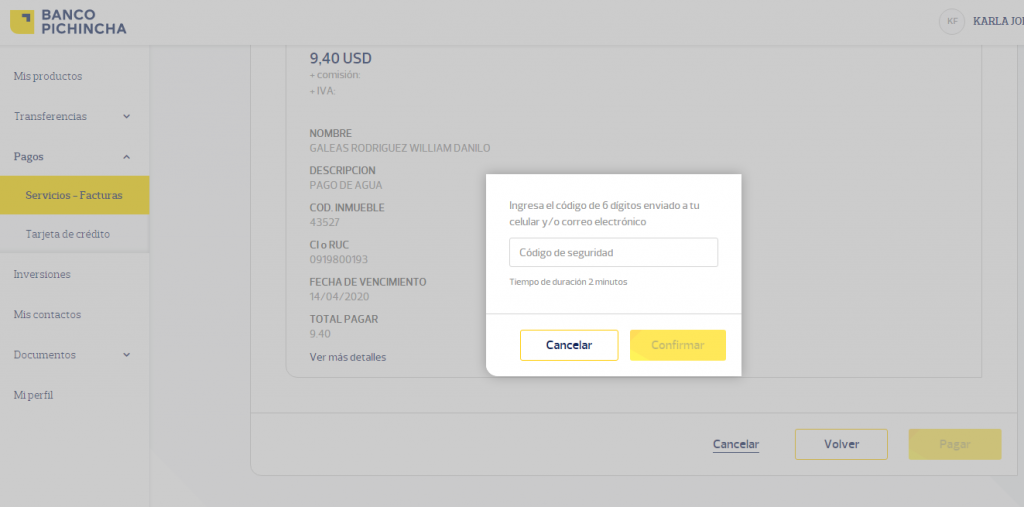Viewport: 1024px width, 507px height.
Task: Open Mi perfil page
Action: [x=33, y=395]
